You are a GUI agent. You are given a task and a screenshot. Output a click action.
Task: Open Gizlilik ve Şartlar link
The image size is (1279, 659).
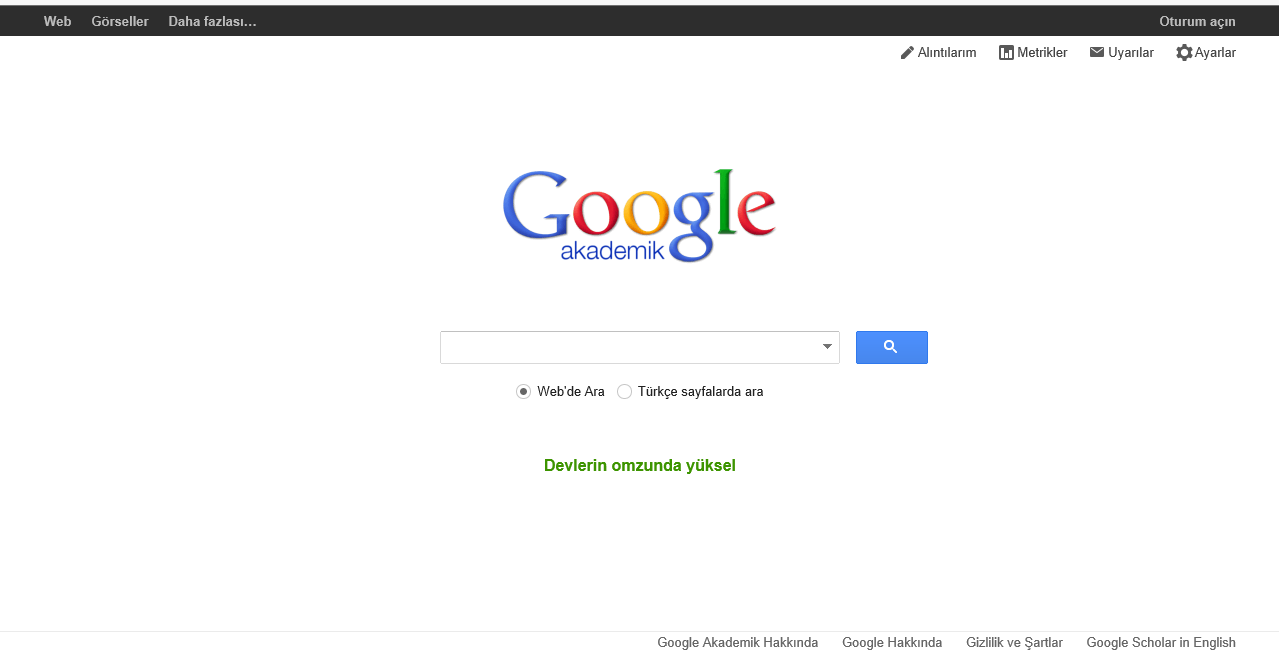(1014, 643)
